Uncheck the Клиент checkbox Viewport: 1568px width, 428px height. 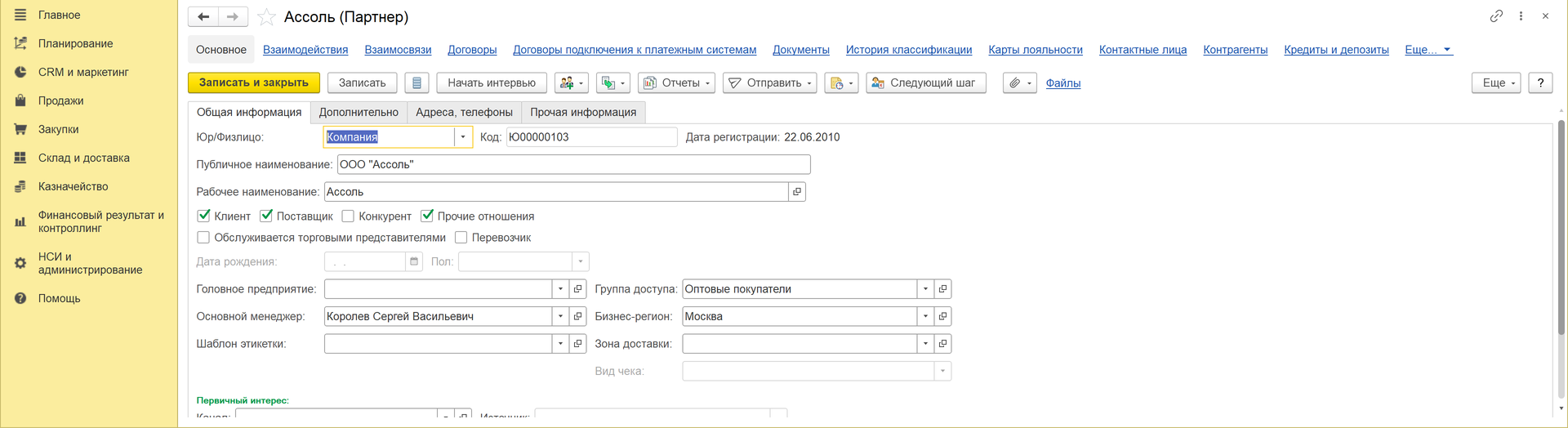(x=204, y=216)
